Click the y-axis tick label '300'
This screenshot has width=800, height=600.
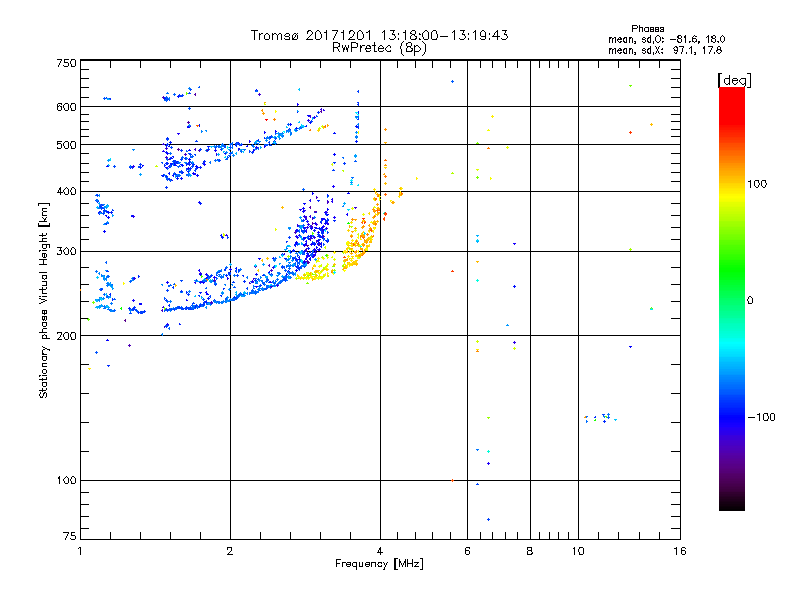[x=66, y=251]
